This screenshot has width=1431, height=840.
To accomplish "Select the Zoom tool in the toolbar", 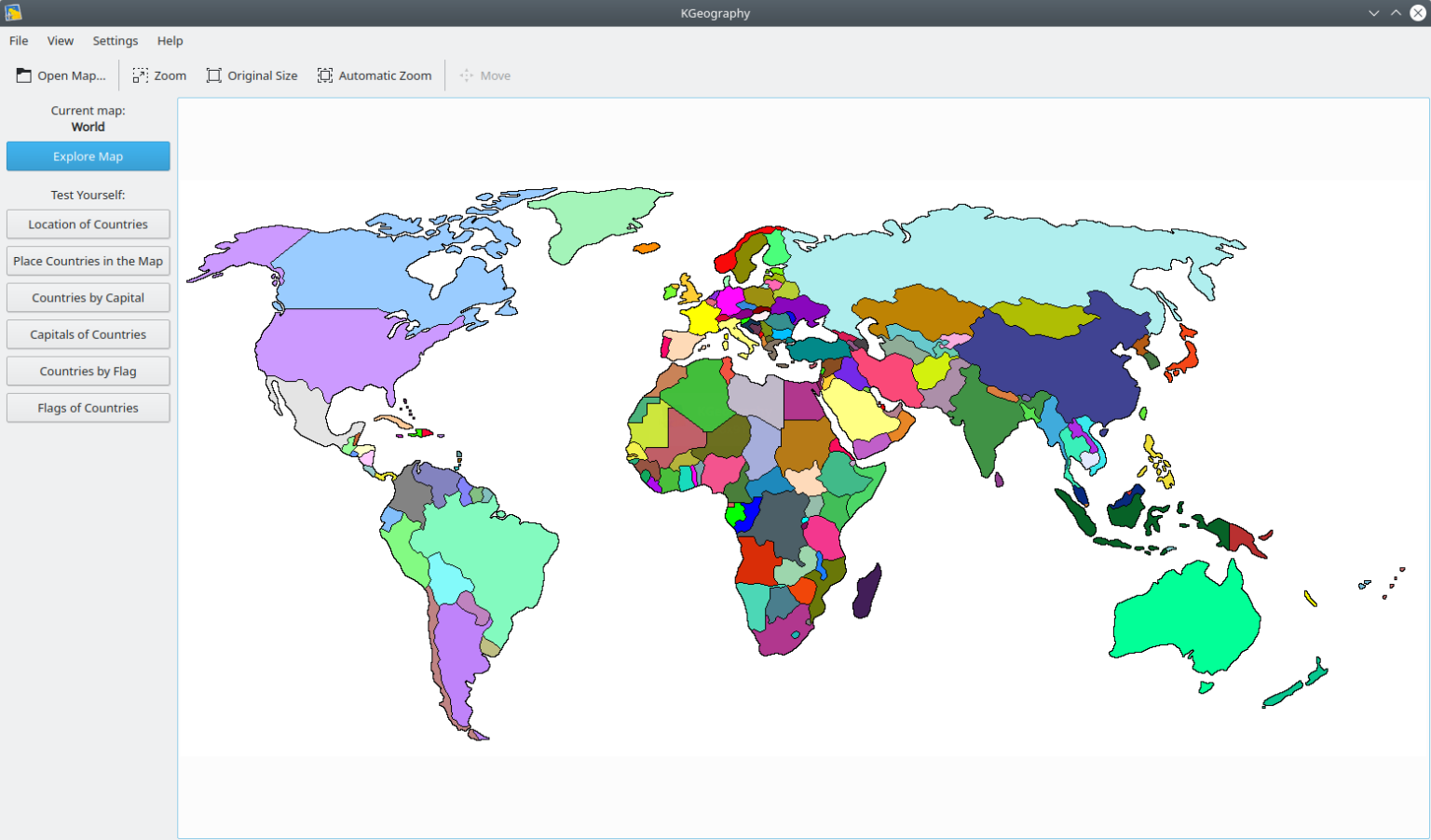I will coord(158,75).
